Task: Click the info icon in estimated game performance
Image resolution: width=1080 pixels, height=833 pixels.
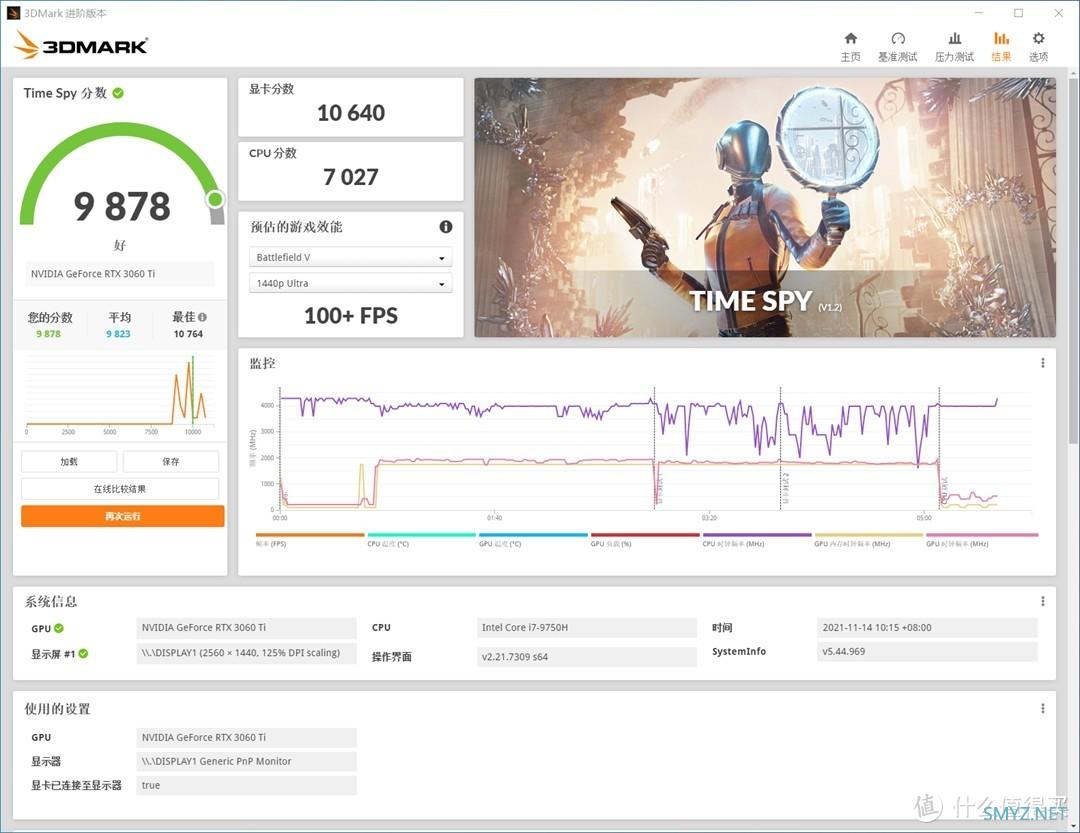Action: (x=446, y=227)
